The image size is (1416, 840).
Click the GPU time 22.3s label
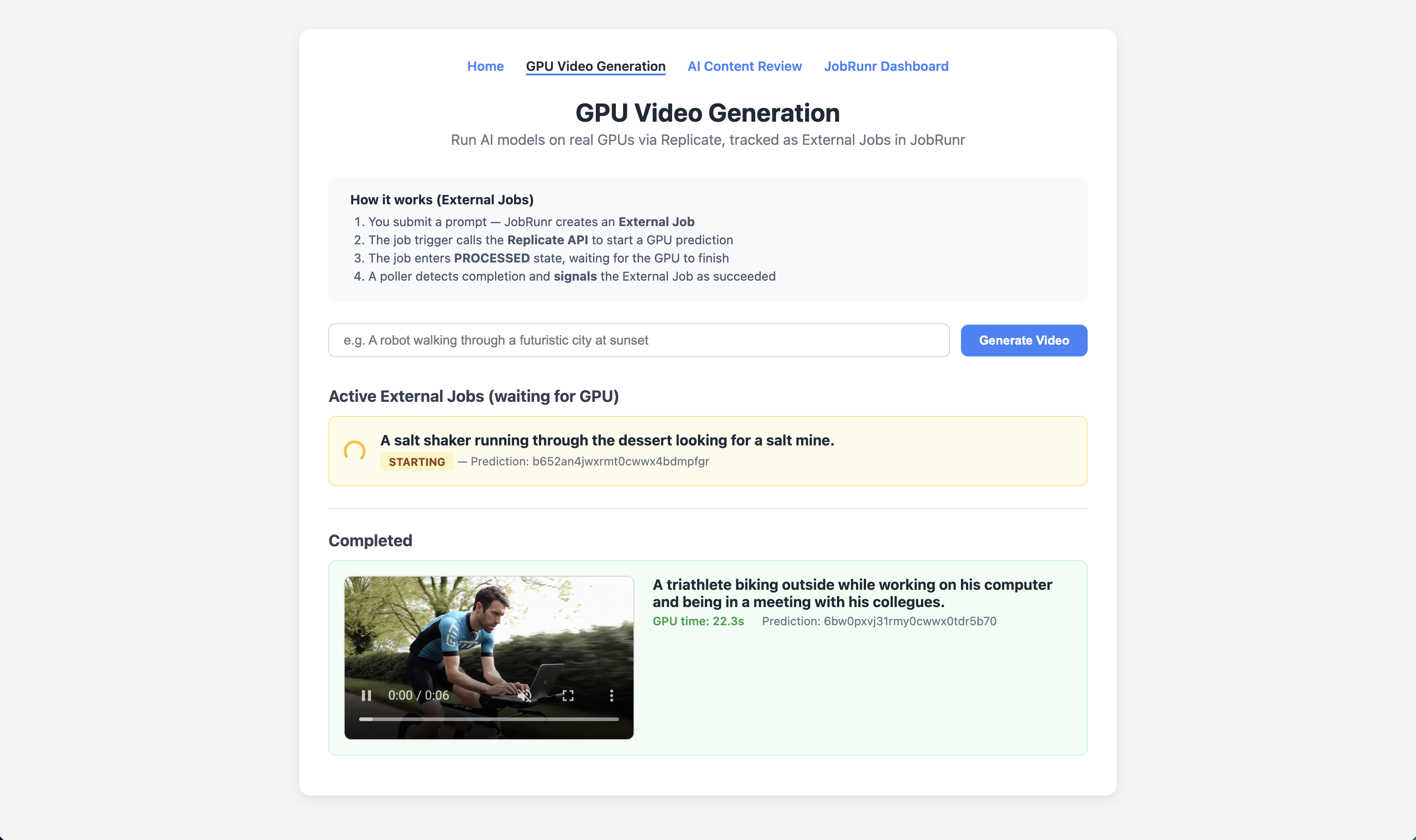click(x=698, y=621)
